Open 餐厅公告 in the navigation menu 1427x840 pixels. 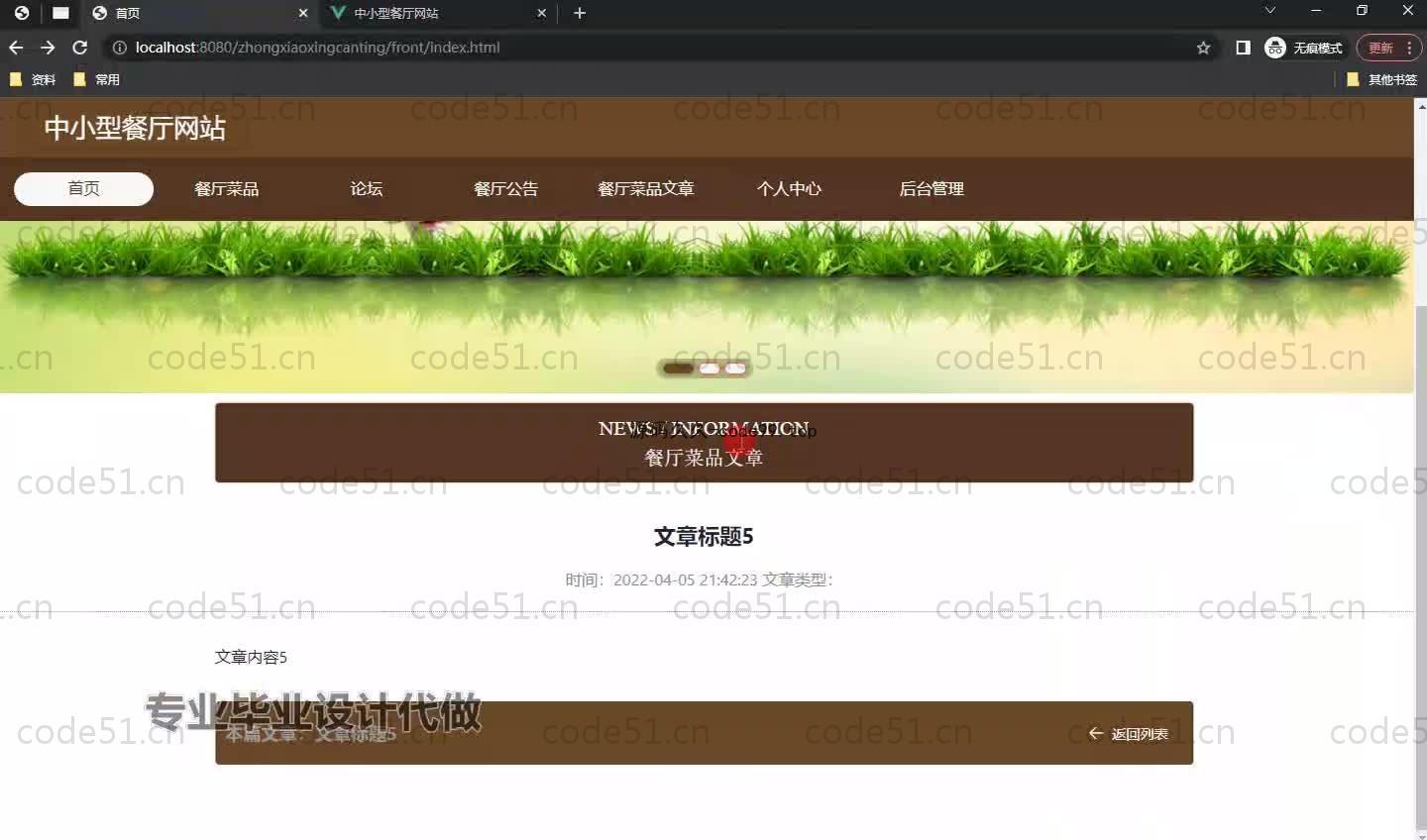click(x=505, y=188)
